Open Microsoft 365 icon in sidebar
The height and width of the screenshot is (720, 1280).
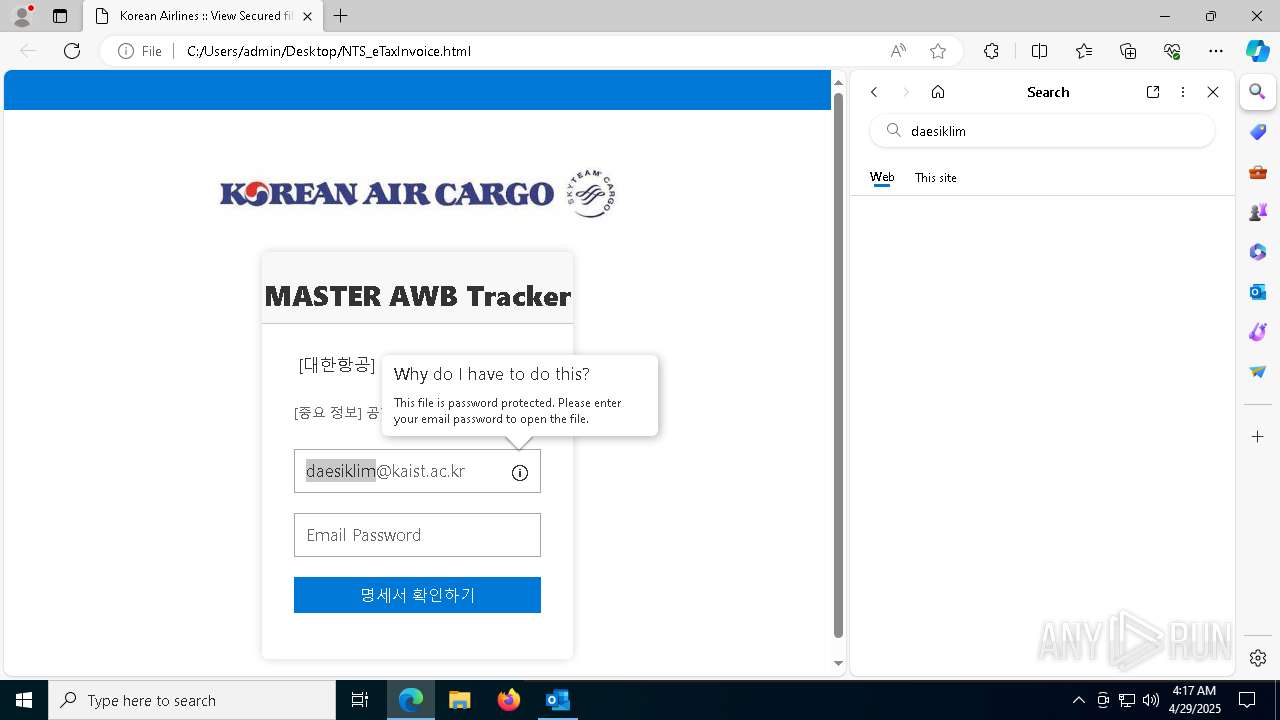[1258, 252]
